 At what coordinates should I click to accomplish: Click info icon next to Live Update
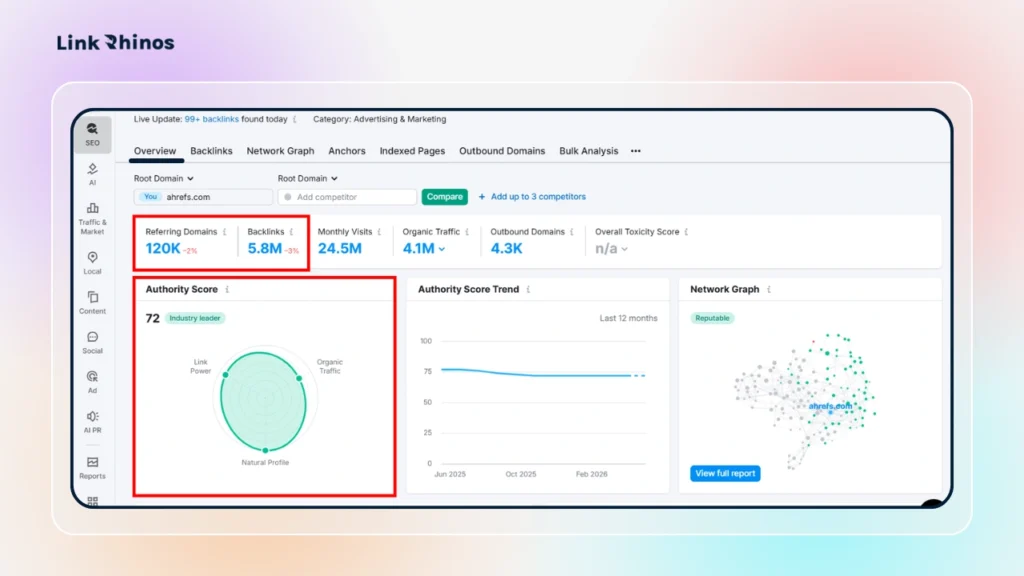pos(295,120)
